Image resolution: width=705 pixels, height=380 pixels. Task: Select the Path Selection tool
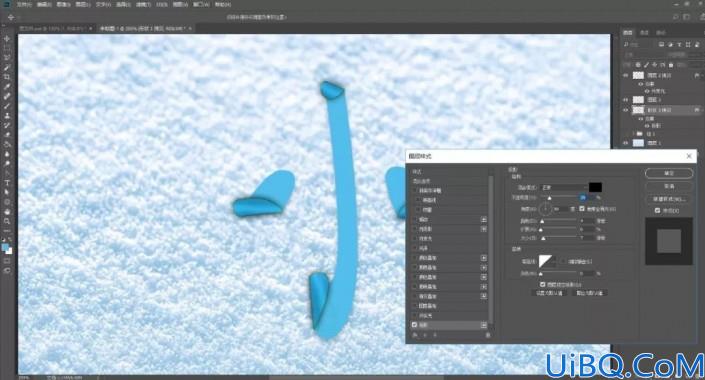pos(7,192)
